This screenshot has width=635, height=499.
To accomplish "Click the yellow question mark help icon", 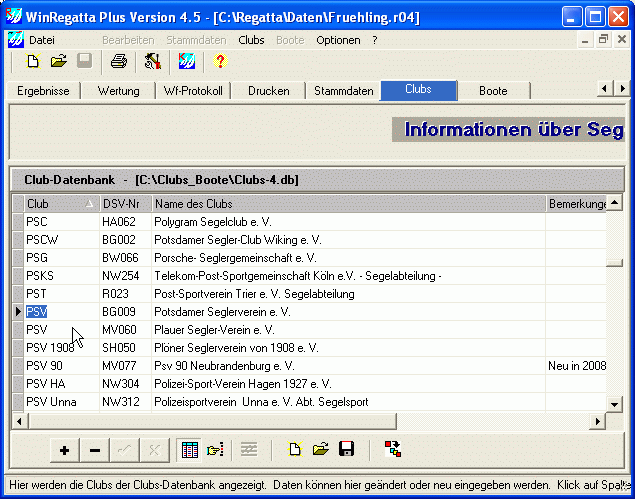I will click(x=220, y=62).
